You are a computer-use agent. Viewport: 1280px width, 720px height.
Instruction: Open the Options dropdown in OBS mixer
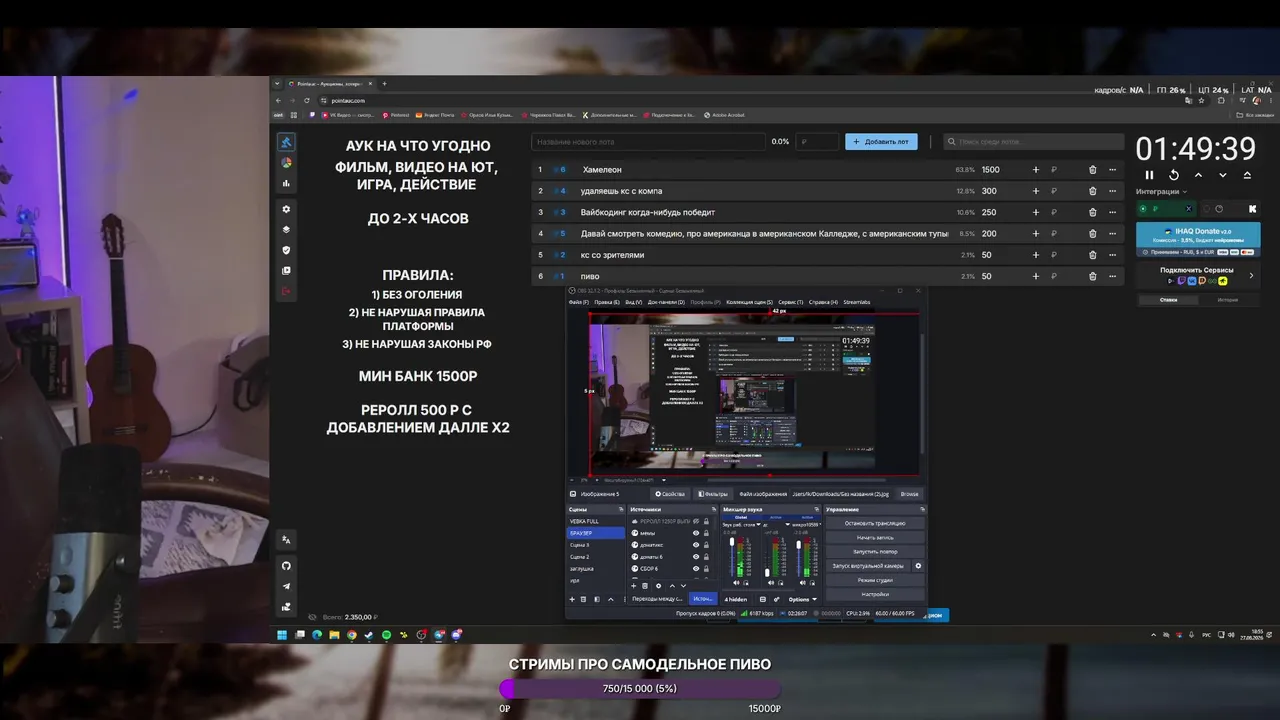point(802,599)
